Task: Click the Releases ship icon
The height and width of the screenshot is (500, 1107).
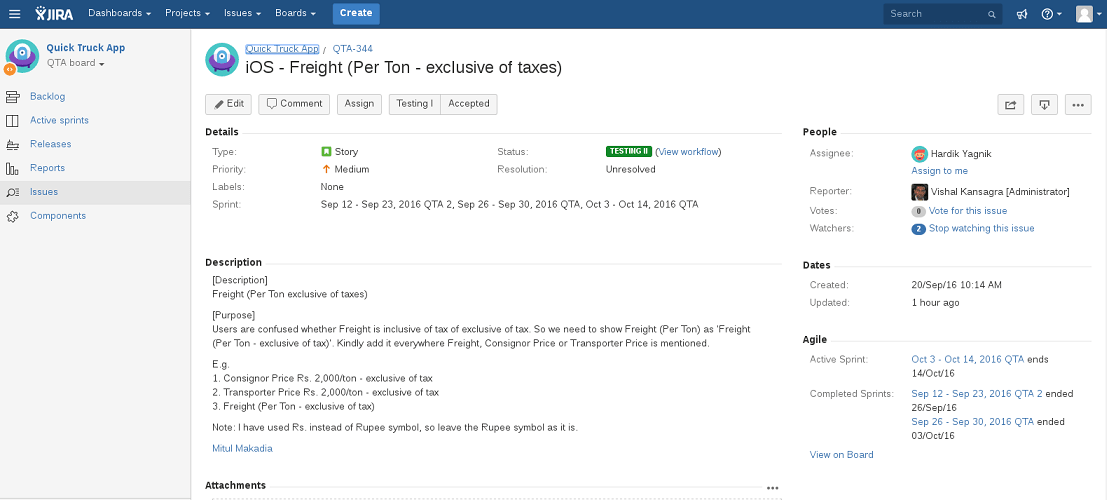Action: coord(12,145)
